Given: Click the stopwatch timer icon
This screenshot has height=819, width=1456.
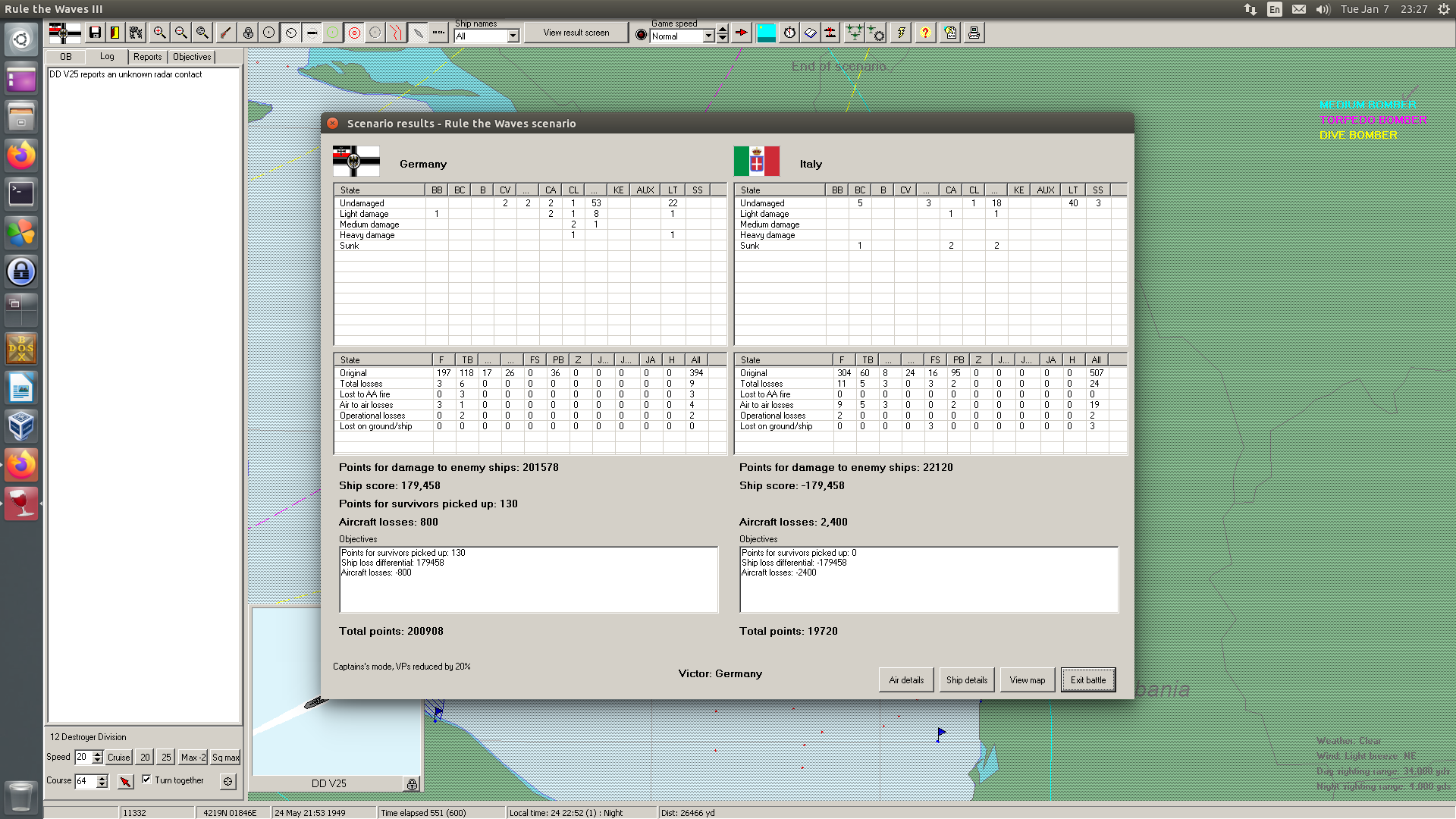Looking at the screenshot, I should [789, 33].
